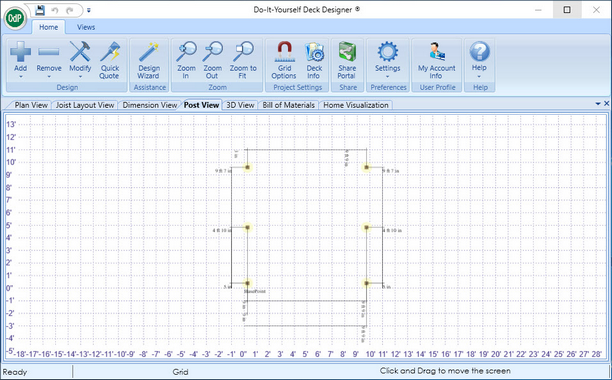
Task: Open the Bill of Materials tab
Action: coord(288,105)
